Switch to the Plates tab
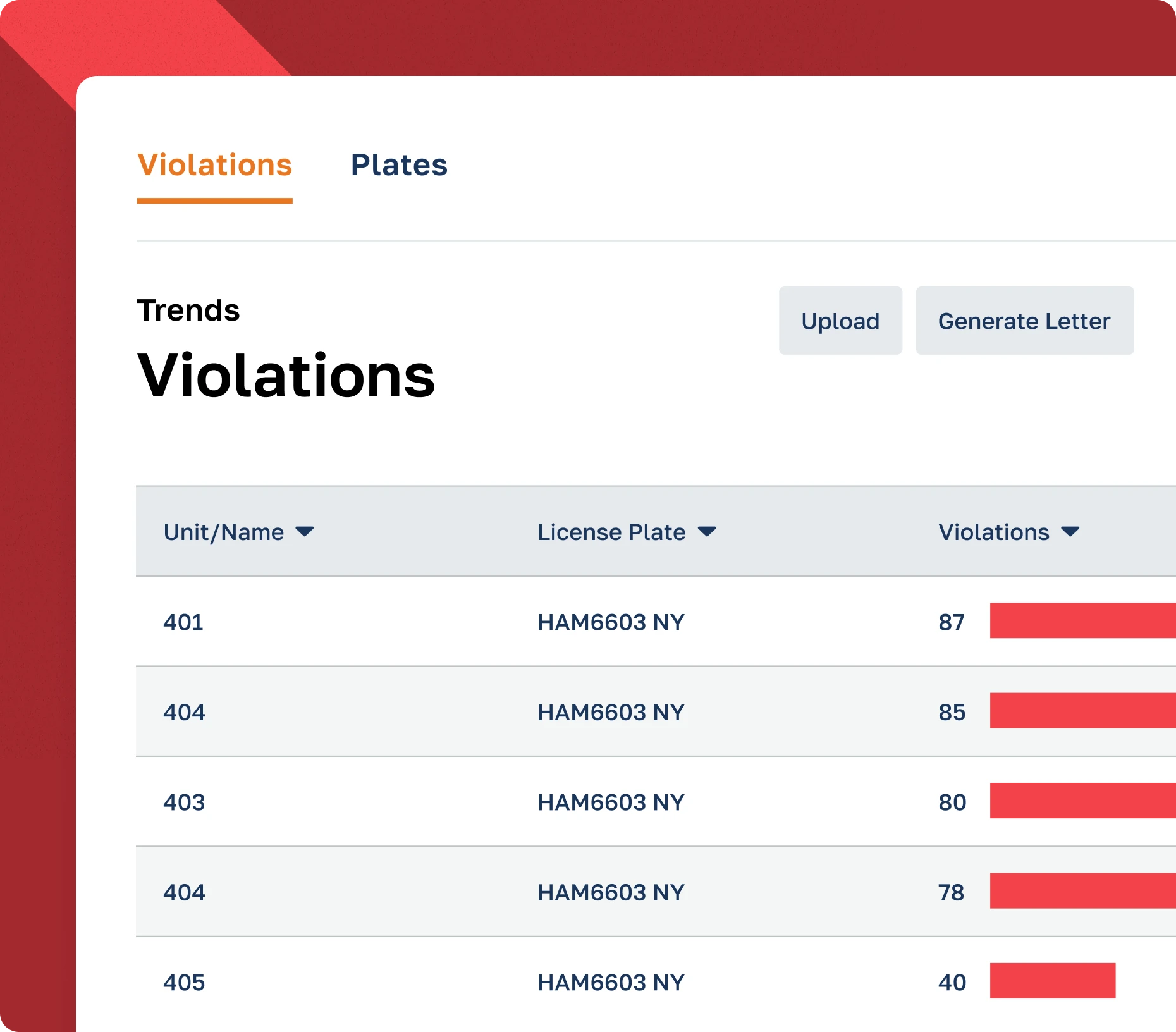Screen dimensions: 1176x1032 tap(400, 165)
